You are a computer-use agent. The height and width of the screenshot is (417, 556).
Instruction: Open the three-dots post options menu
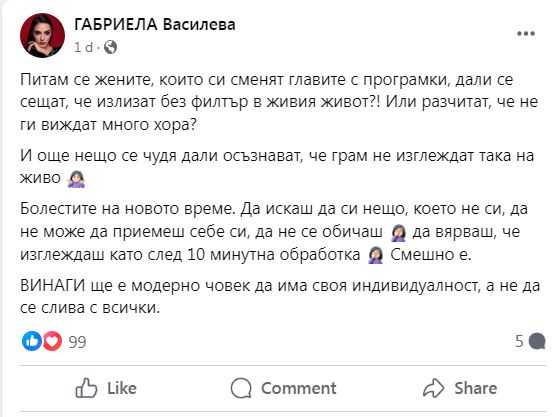coord(526,34)
